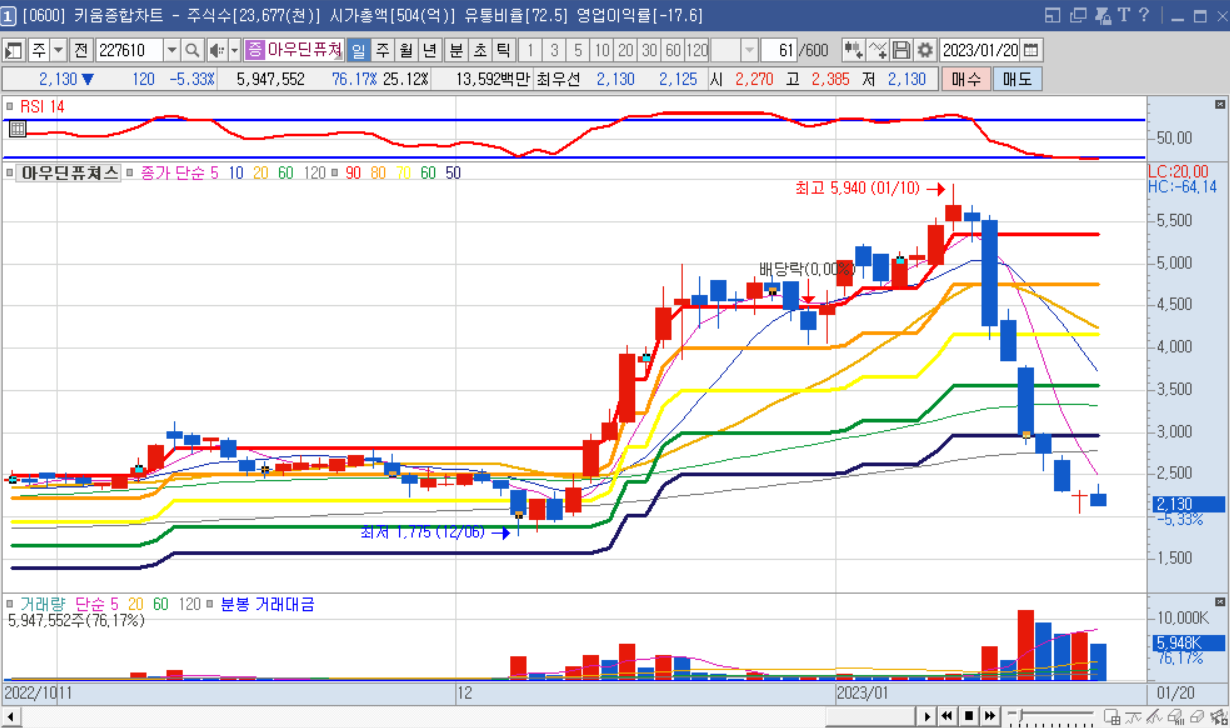Open the 주 type dropdown arrow
The width and height of the screenshot is (1230, 728).
pos(58,50)
